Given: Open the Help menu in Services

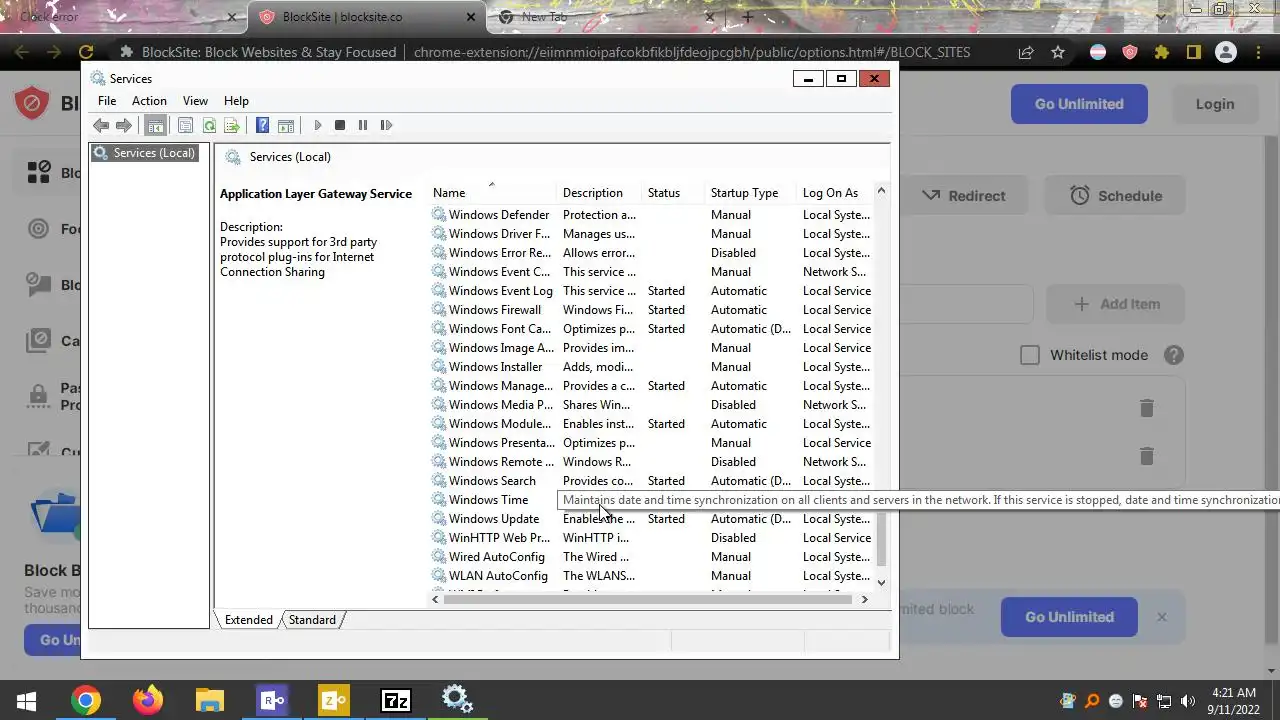Looking at the screenshot, I should pos(236,101).
